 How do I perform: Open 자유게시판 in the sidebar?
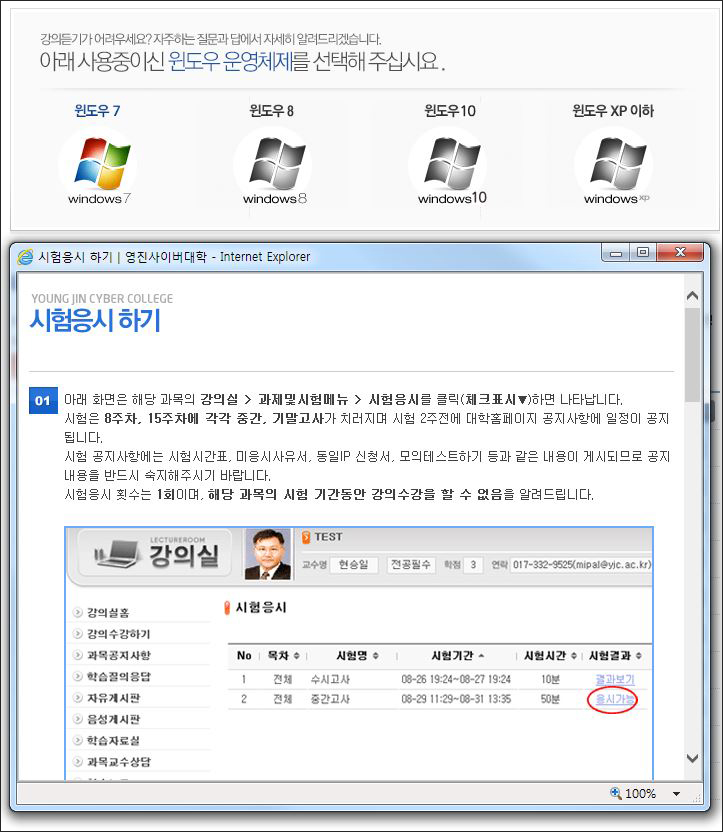pyautogui.click(x=114, y=698)
